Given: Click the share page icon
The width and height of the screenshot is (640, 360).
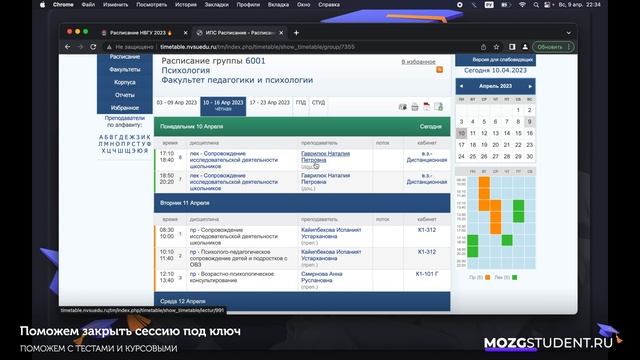Looking at the screenshot, I should point(483,47).
